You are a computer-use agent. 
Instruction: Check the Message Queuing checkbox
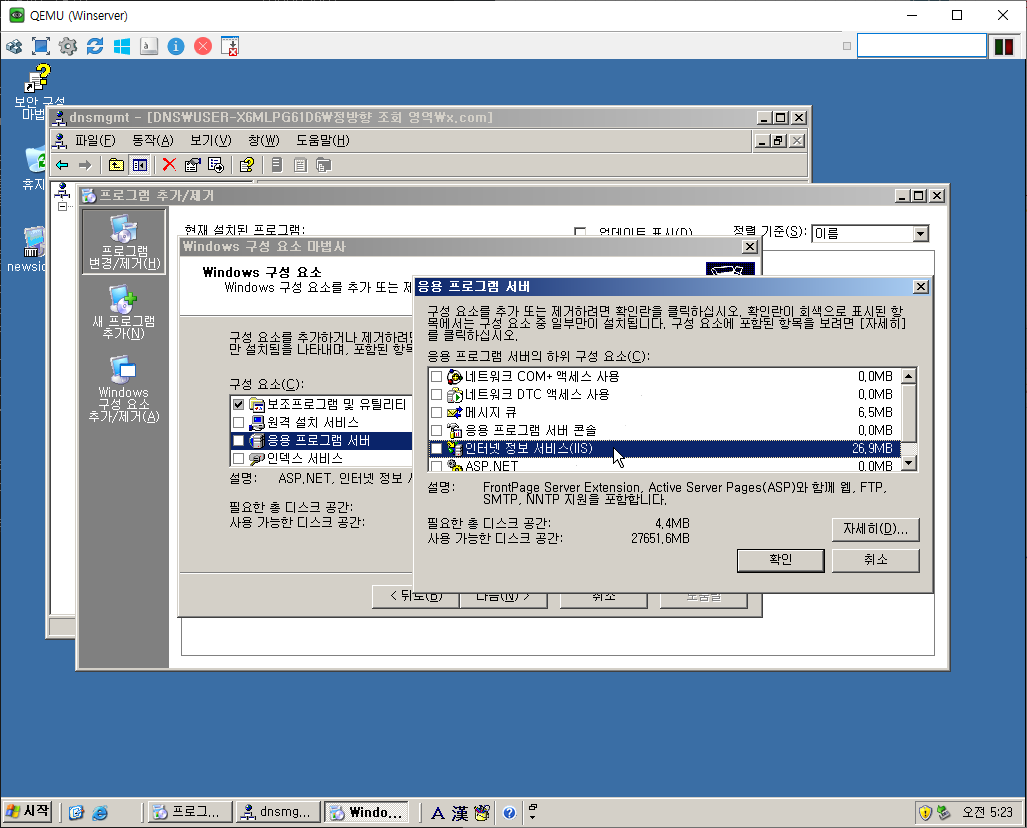pos(436,413)
